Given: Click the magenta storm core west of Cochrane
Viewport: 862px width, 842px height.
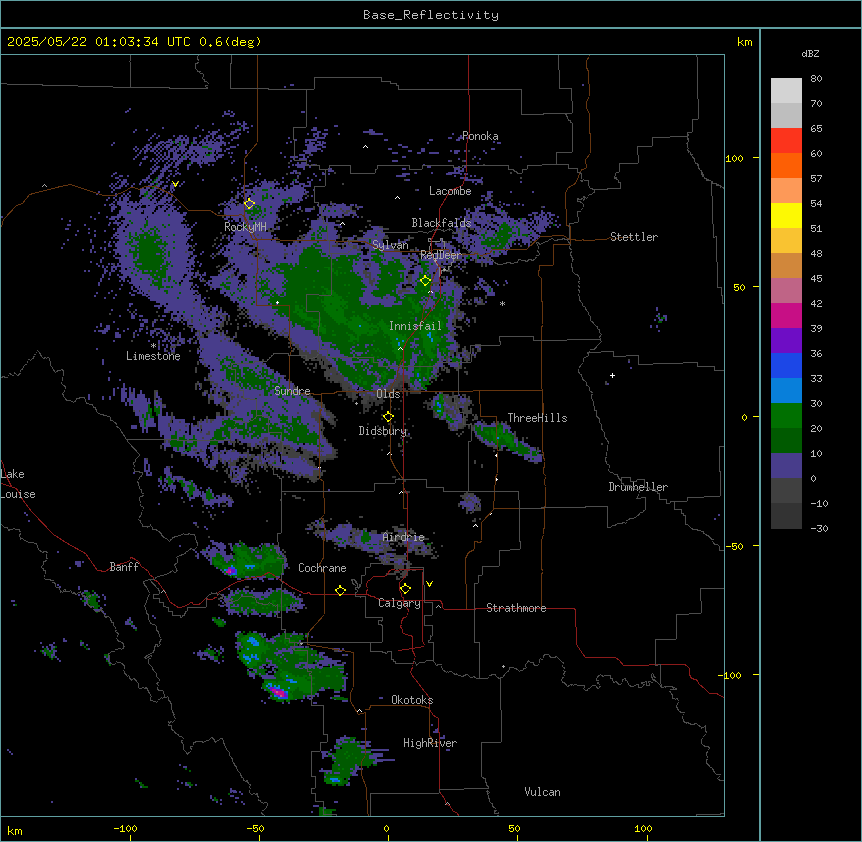Looking at the screenshot, I should coord(230,570).
